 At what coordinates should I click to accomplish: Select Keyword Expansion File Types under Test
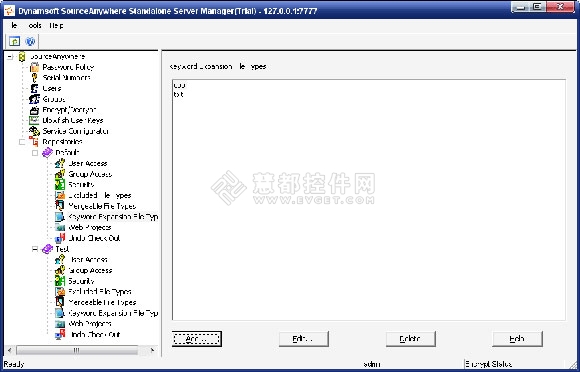point(113,313)
